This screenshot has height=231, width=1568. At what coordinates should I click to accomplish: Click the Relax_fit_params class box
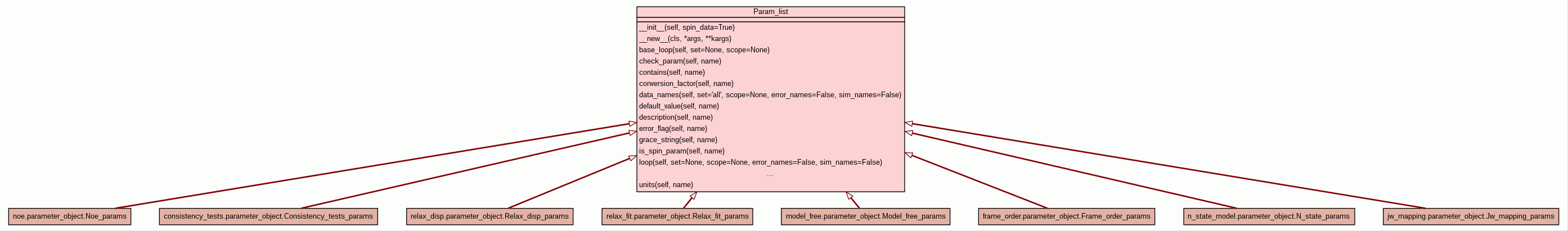tap(677, 216)
